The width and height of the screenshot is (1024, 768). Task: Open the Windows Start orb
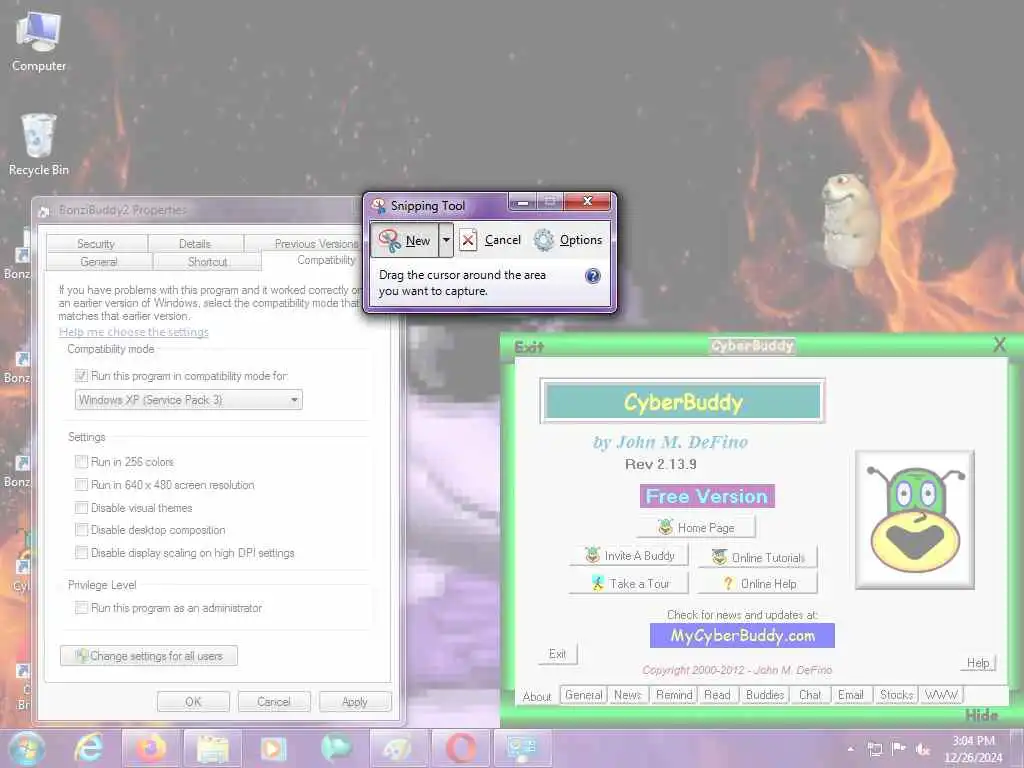pos(25,748)
